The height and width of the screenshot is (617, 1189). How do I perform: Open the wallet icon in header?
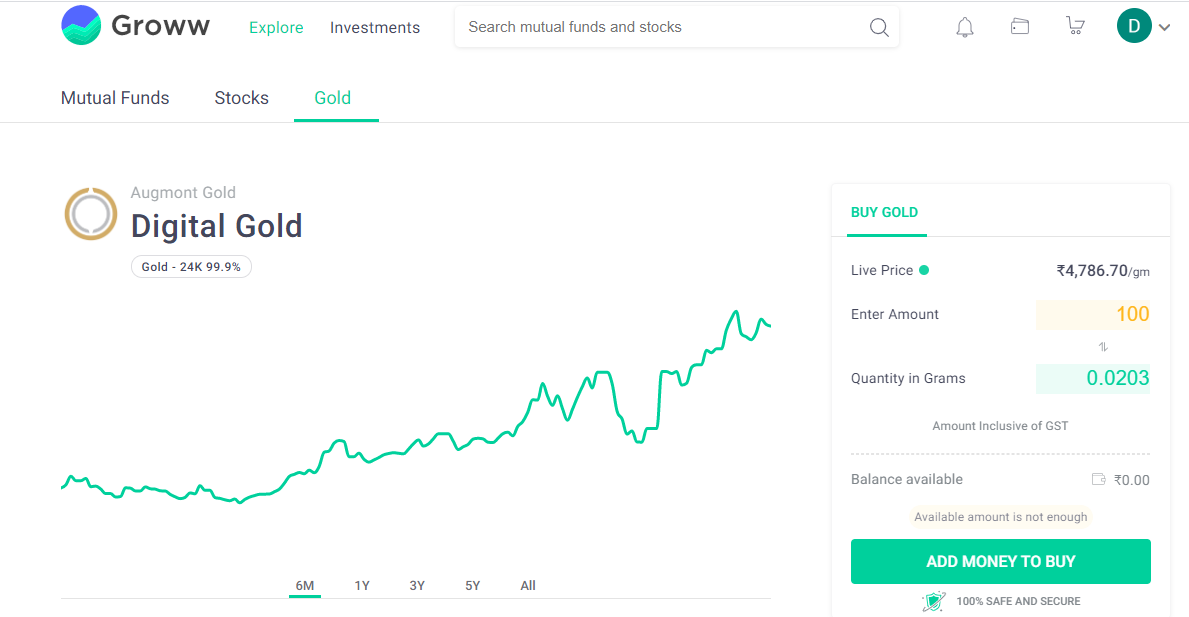pyautogui.click(x=1020, y=27)
